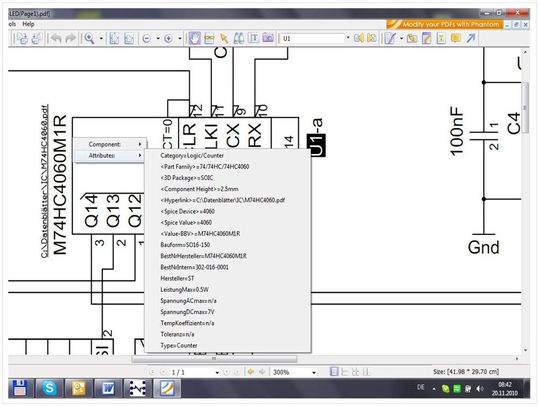Select the Attributes context menu entry
The width and height of the screenshot is (540, 407).
(x=111, y=156)
